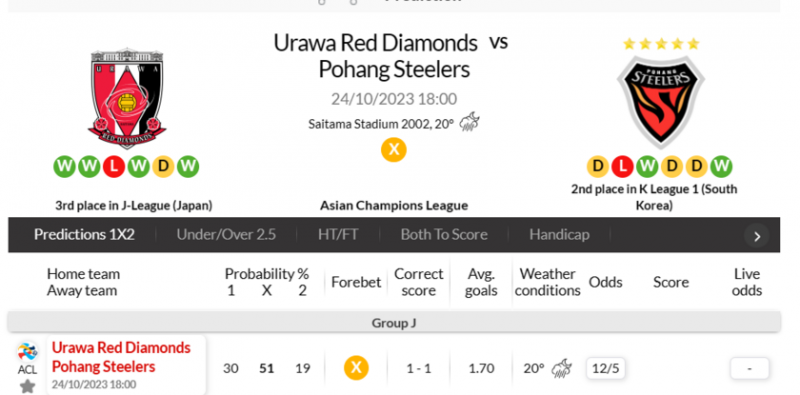
Task: Open the Predictions 1X2 tab
Action: click(x=84, y=235)
